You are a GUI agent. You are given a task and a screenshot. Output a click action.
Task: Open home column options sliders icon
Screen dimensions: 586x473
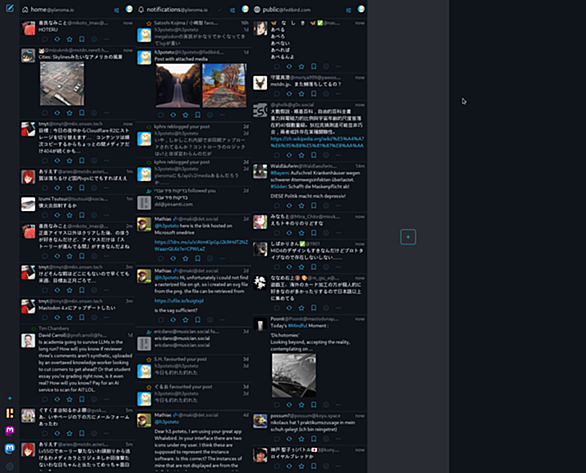click(117, 10)
